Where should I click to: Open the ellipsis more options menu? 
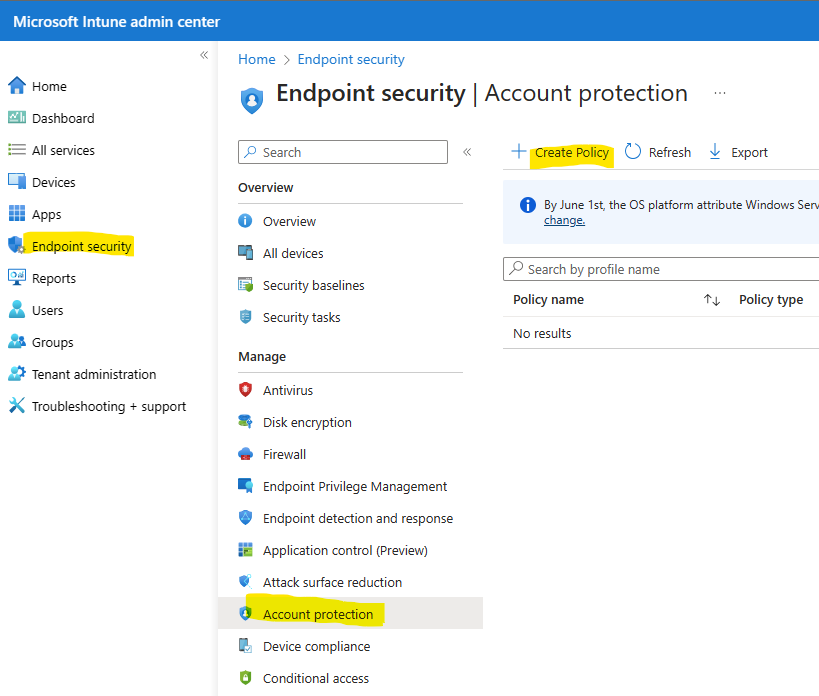click(720, 93)
